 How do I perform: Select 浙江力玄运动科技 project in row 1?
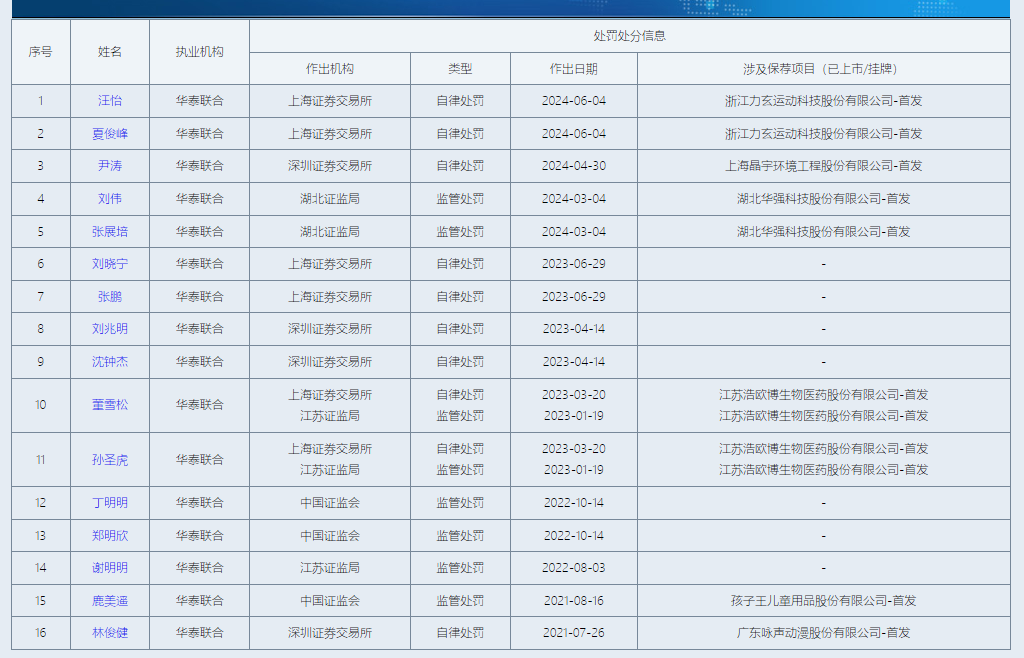coord(823,101)
